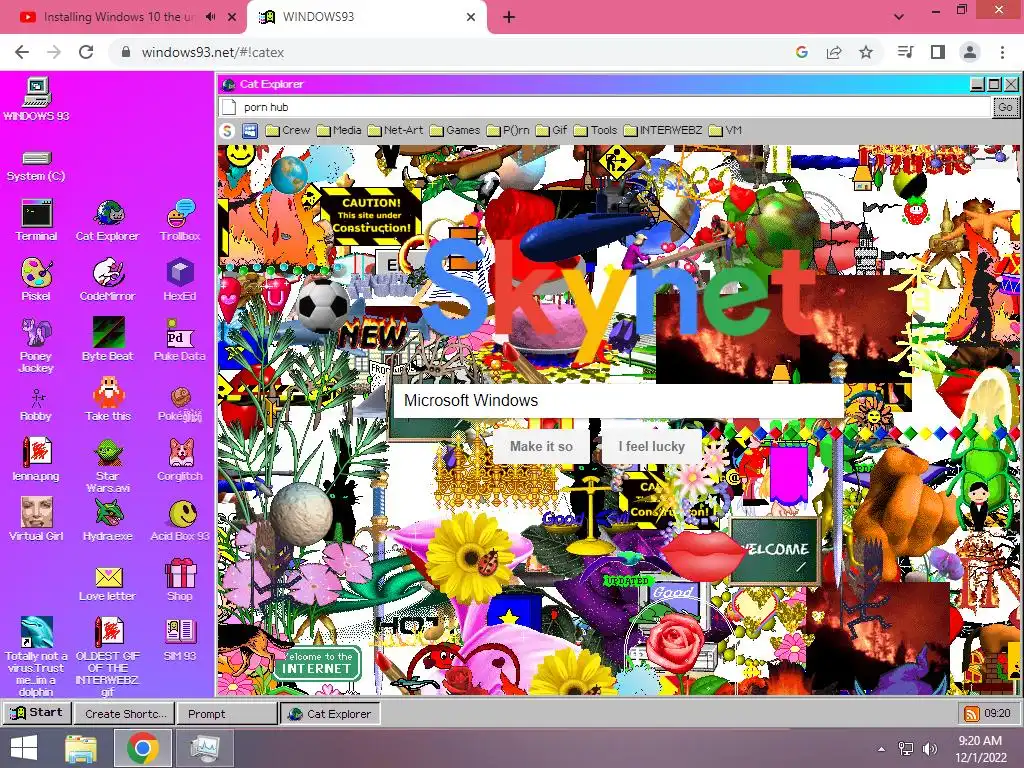1024x768 pixels.
Task: Open File Explorer from the host taskbar
Action: [x=81, y=748]
